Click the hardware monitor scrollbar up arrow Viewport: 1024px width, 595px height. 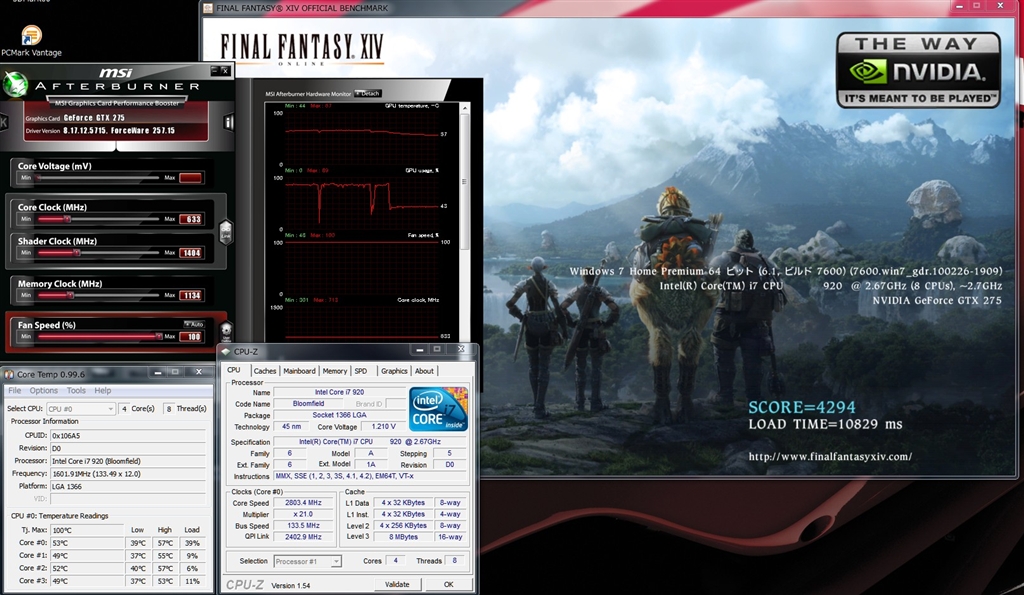465,108
